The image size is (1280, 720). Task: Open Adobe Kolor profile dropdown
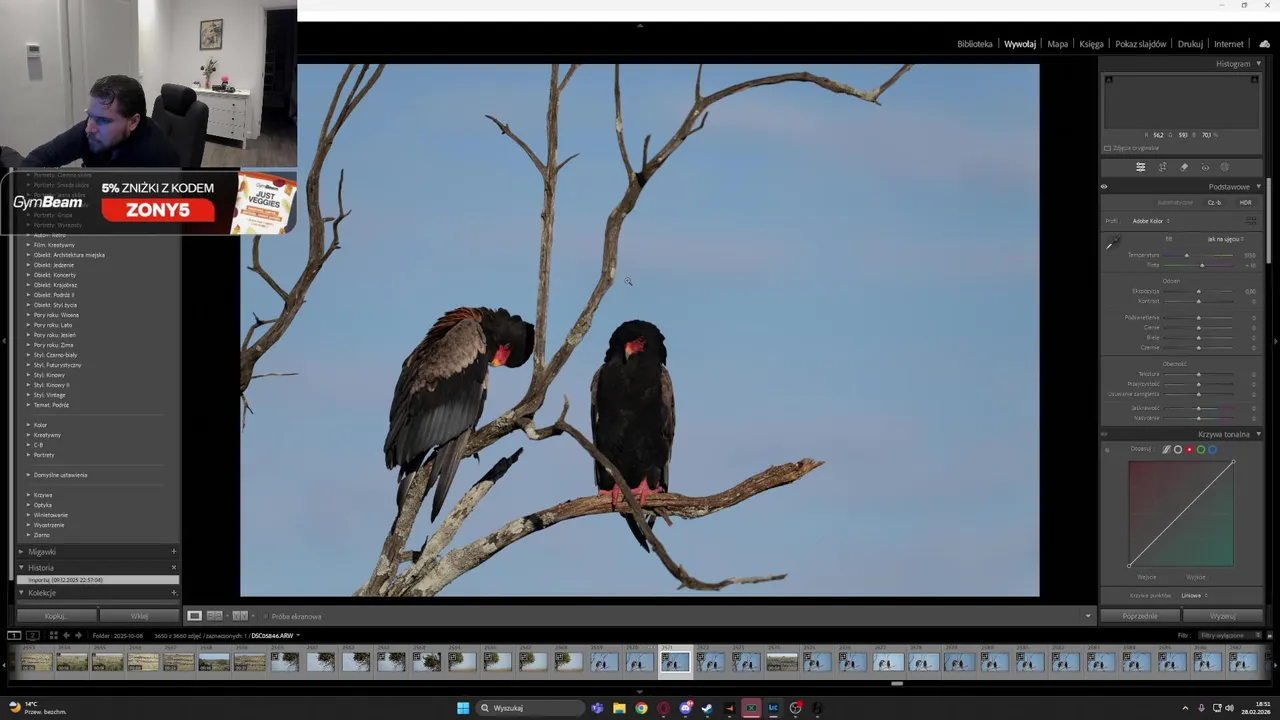[x=1151, y=221]
